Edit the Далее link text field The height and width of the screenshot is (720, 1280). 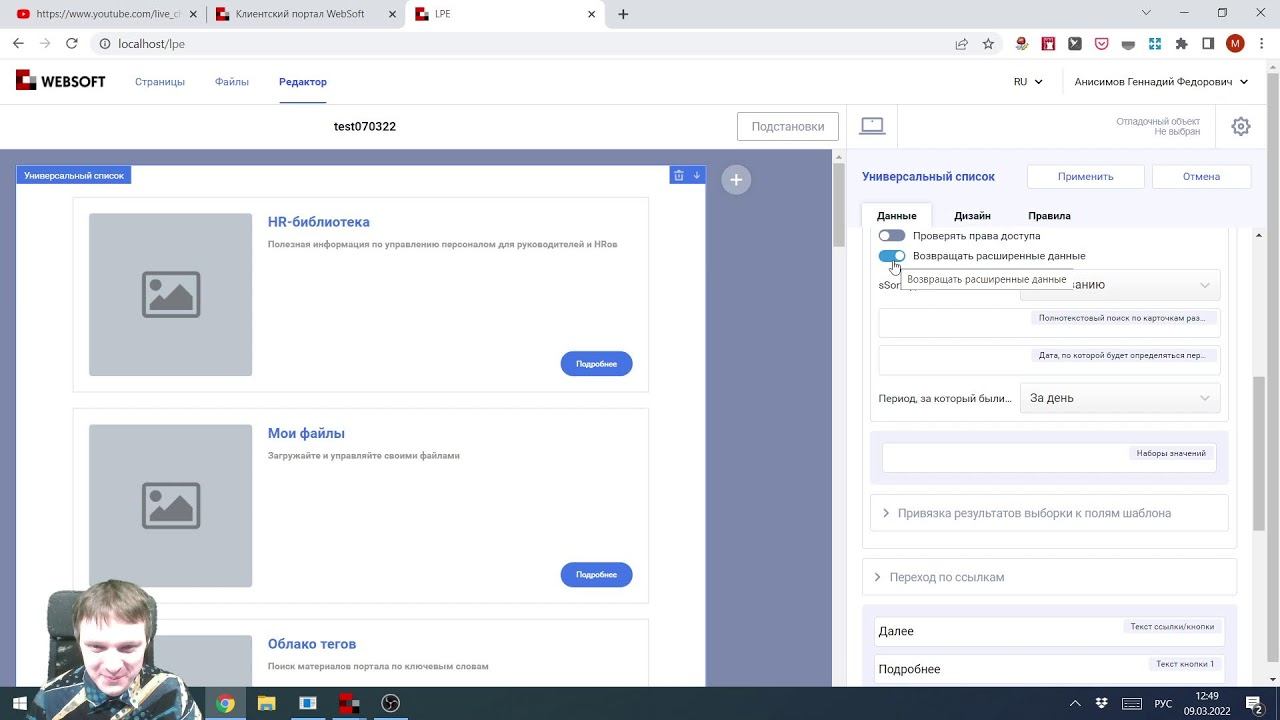pos(1049,631)
